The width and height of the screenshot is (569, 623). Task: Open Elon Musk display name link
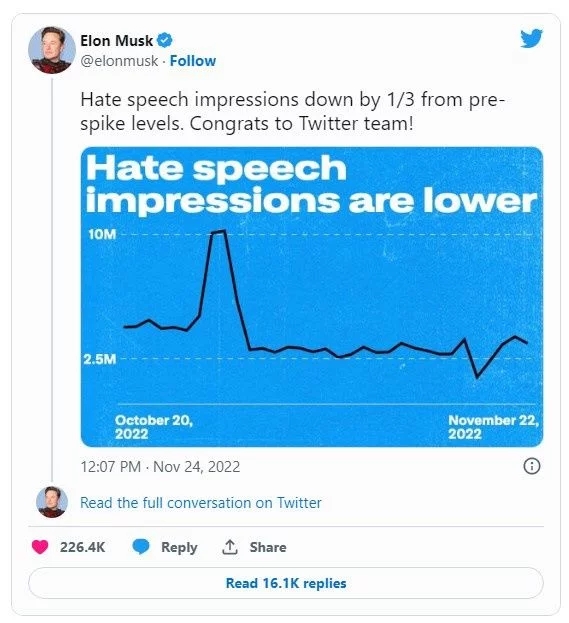coord(116,41)
